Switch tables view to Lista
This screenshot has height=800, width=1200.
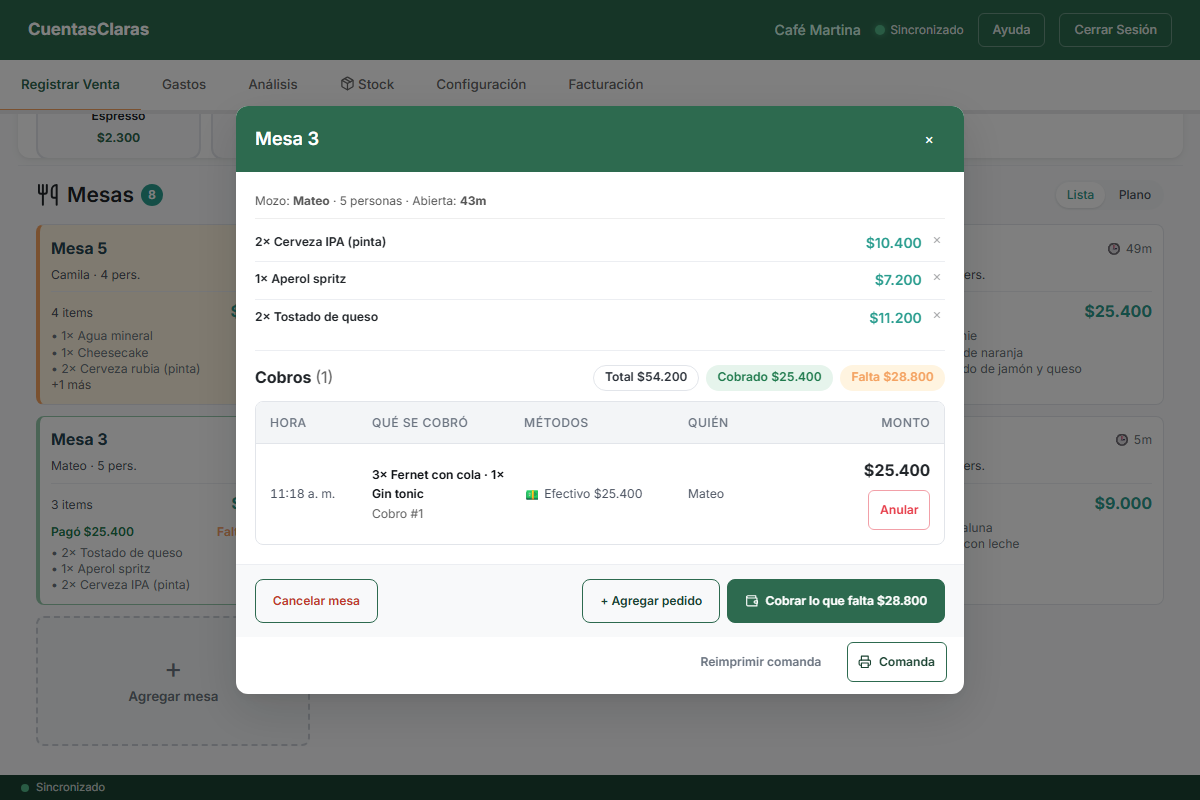tap(1080, 195)
